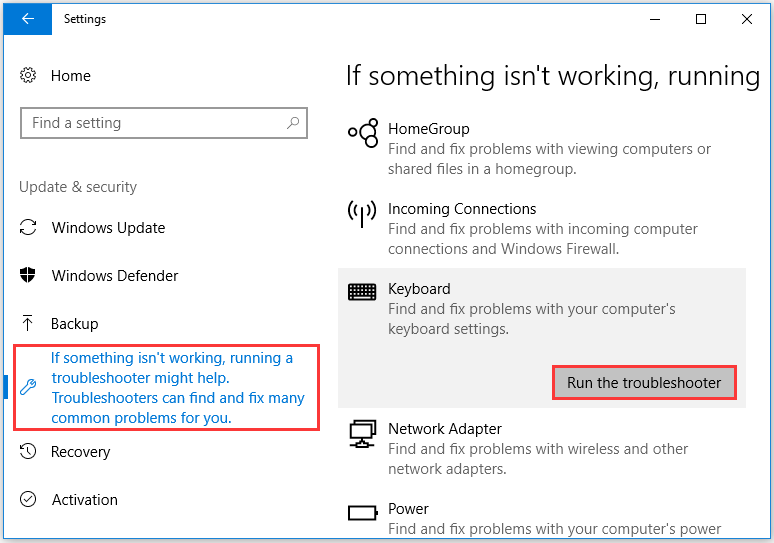The width and height of the screenshot is (774, 543).
Task: Click the HomeGroup circles icon
Action: point(363,133)
